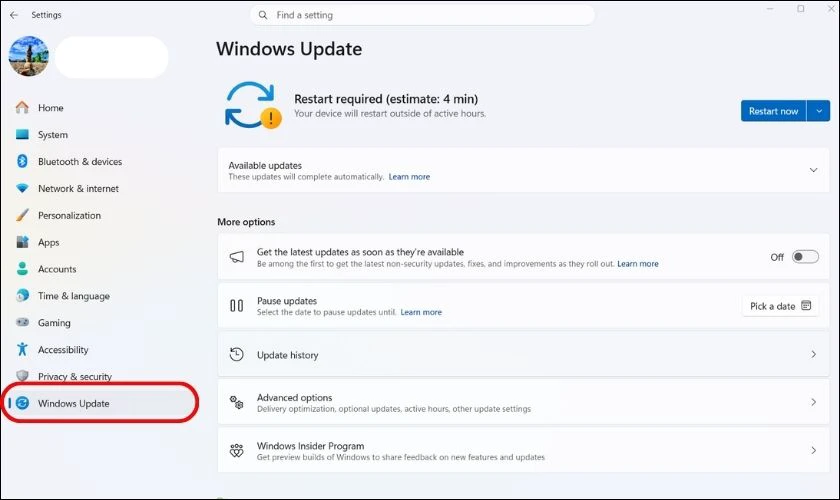The image size is (840, 500).
Task: Click Learn more for latest updates option
Action: [638, 264]
